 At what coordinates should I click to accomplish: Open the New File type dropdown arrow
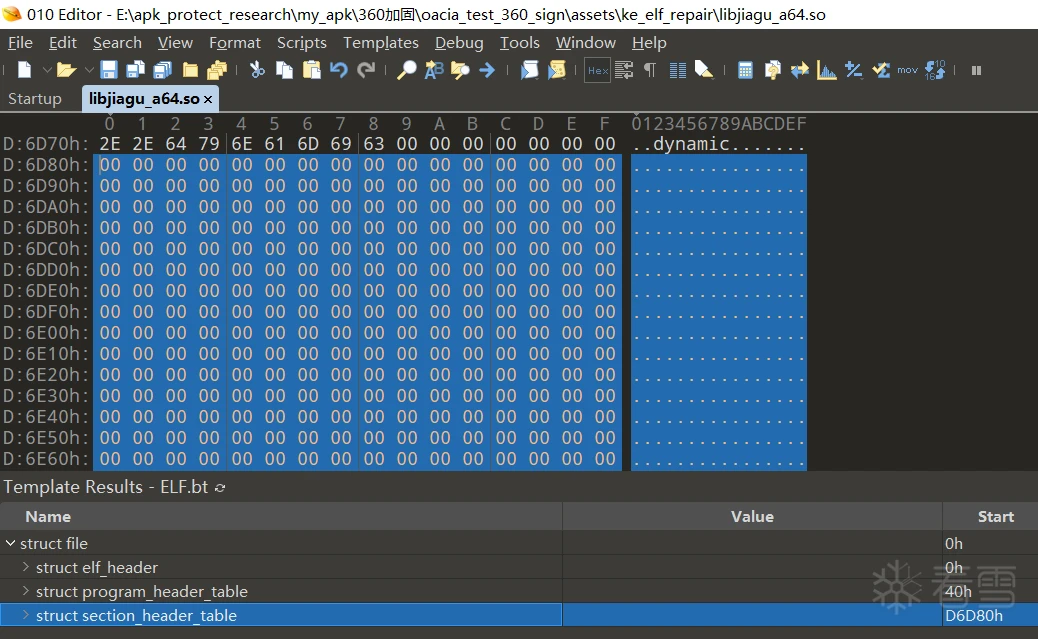point(46,70)
